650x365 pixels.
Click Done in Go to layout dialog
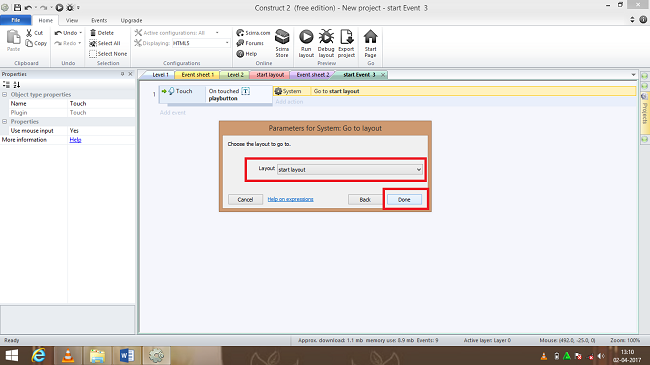404,200
